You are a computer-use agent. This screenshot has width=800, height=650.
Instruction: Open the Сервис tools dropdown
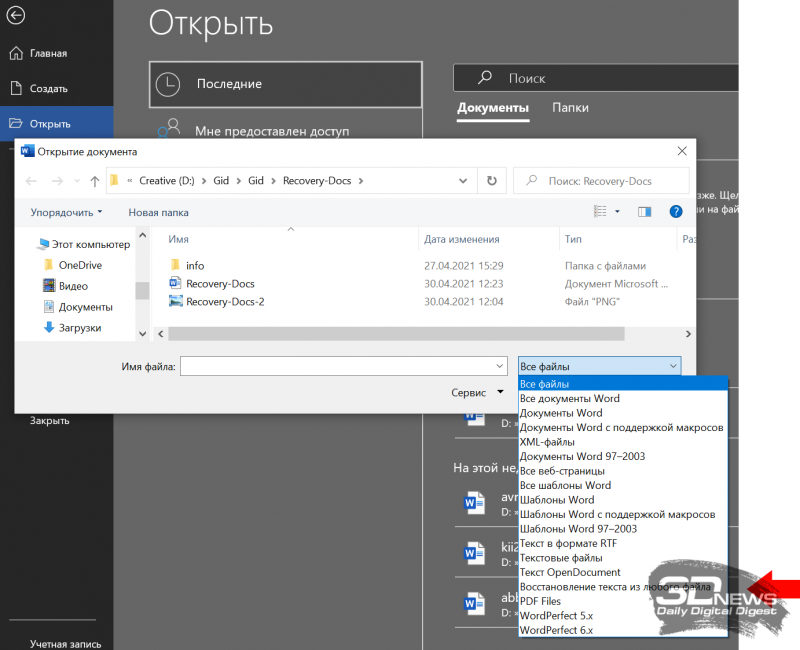pos(478,392)
